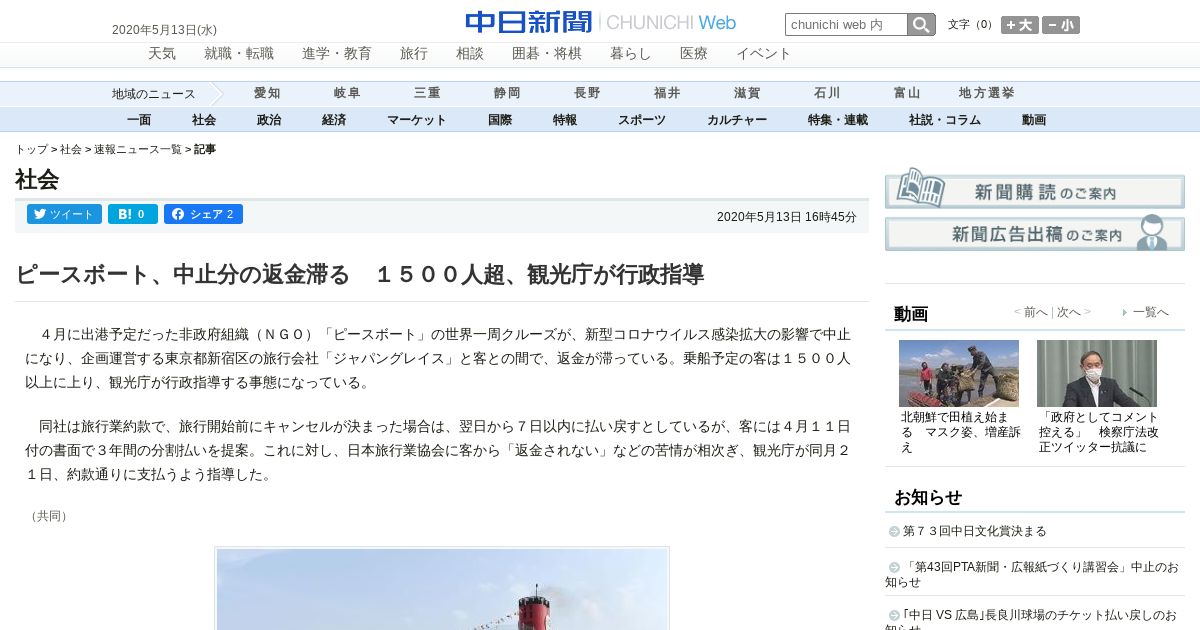Go to 就職・転職 page
The width and height of the screenshot is (1200, 630).
coord(239,54)
